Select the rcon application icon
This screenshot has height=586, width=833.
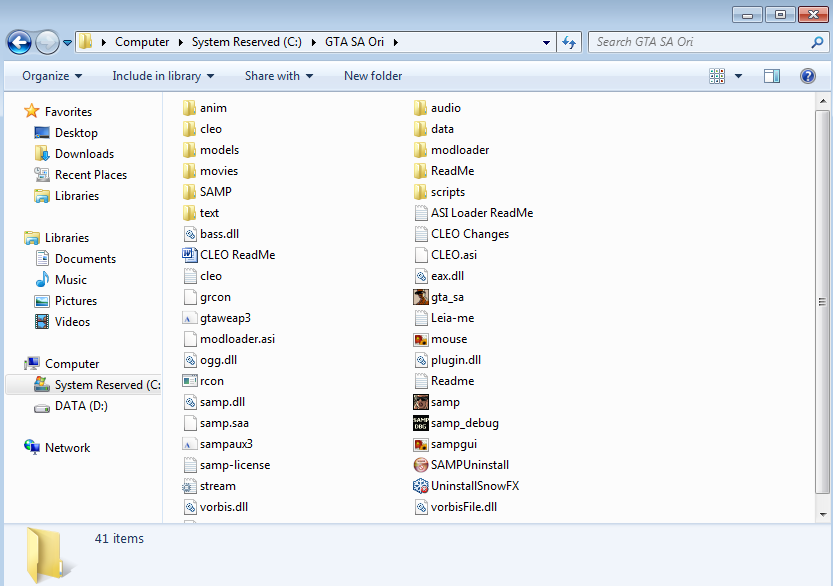[190, 381]
